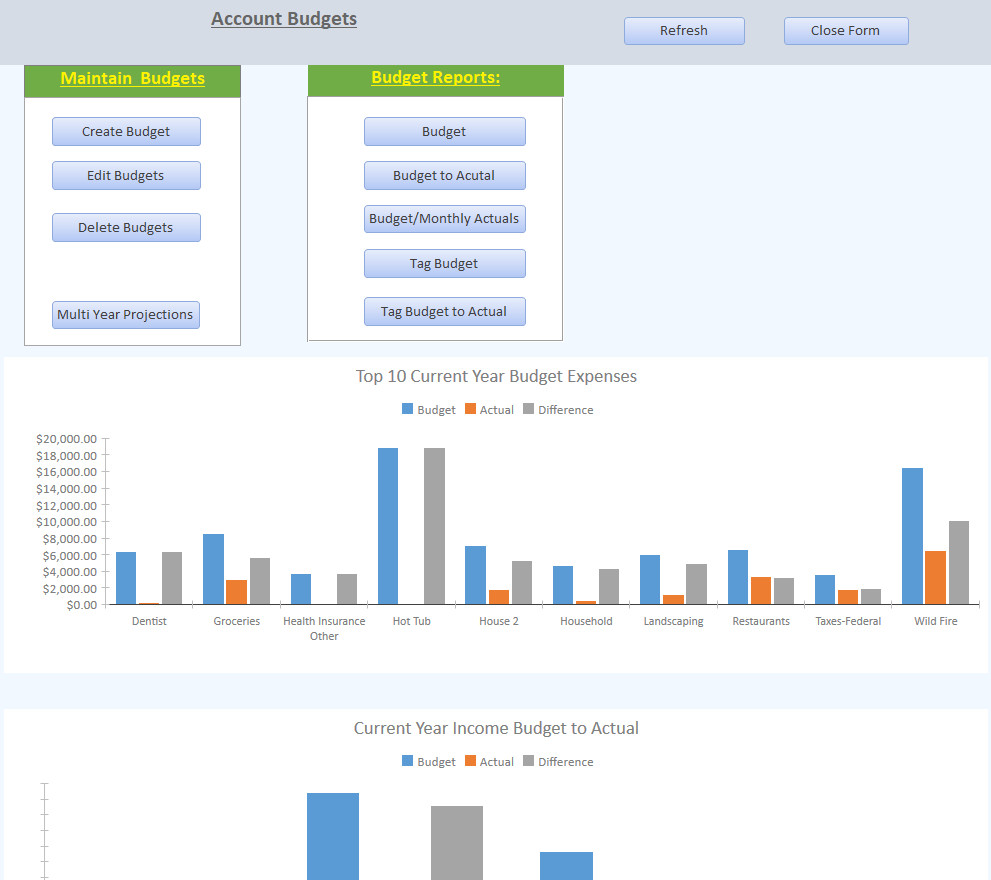The image size is (991, 880).
Task: Click the $10,000.00 axis value
Action: point(66,522)
